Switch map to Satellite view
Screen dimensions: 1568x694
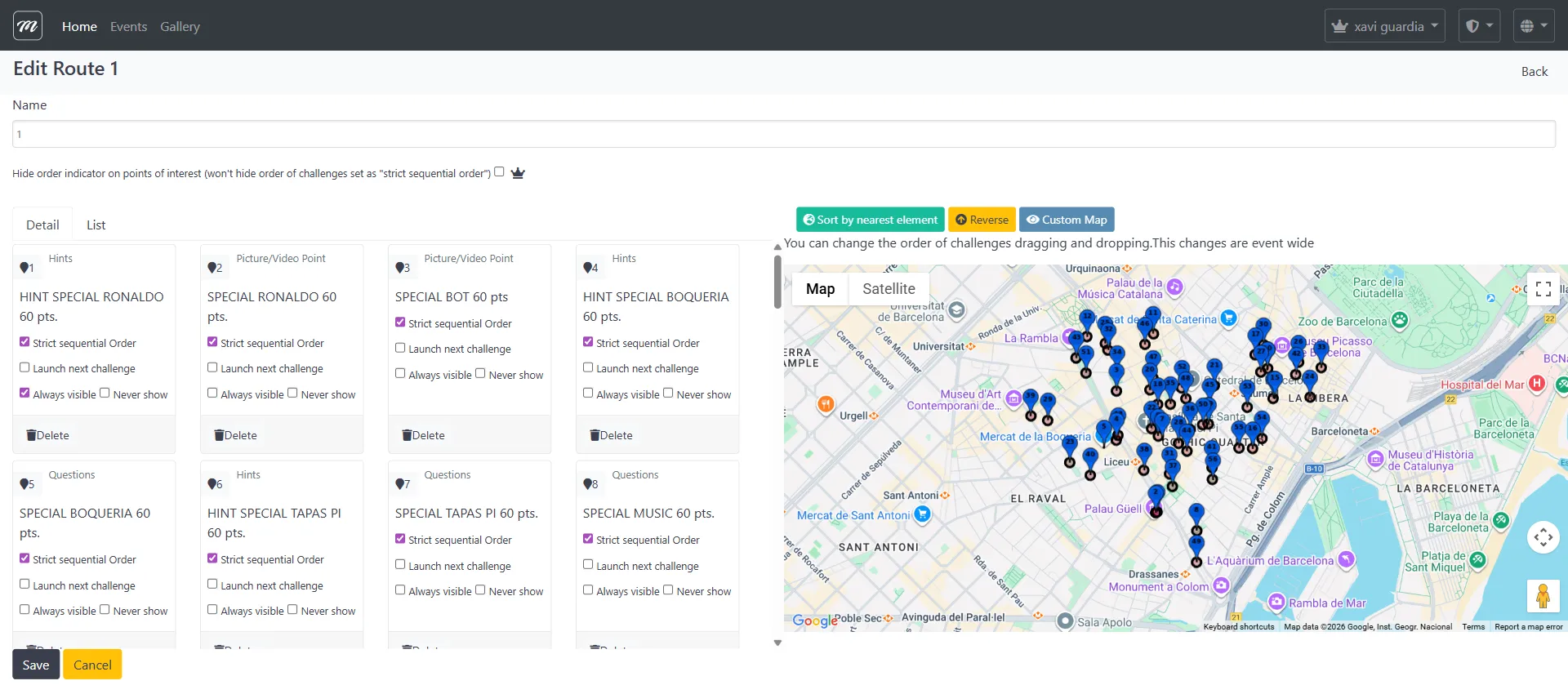point(889,288)
